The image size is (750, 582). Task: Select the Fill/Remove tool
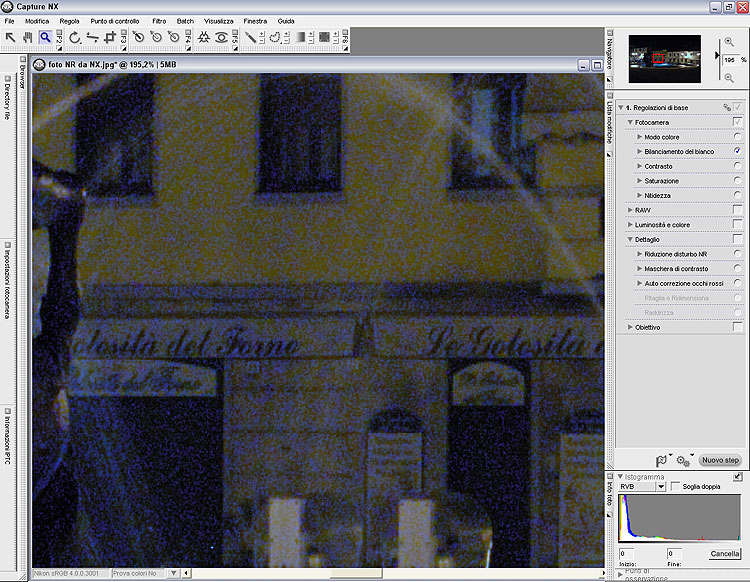324,37
